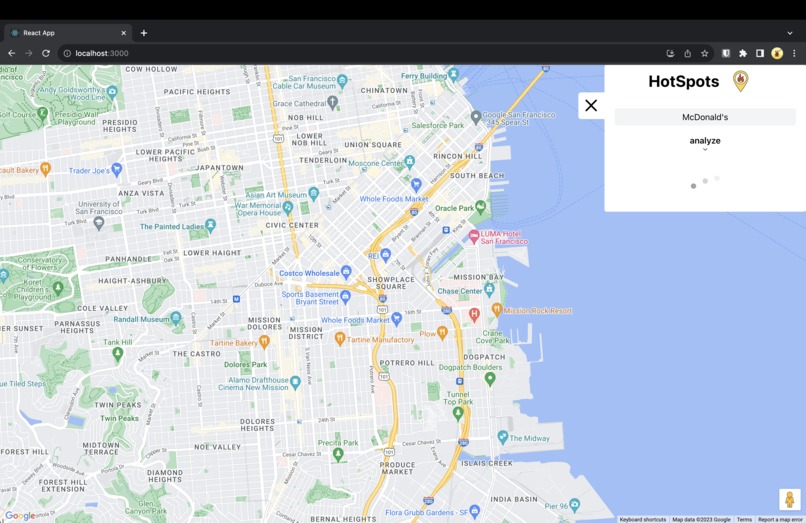This screenshot has width=806, height=523.
Task: Click the Dolores Park label
Action: point(245,365)
